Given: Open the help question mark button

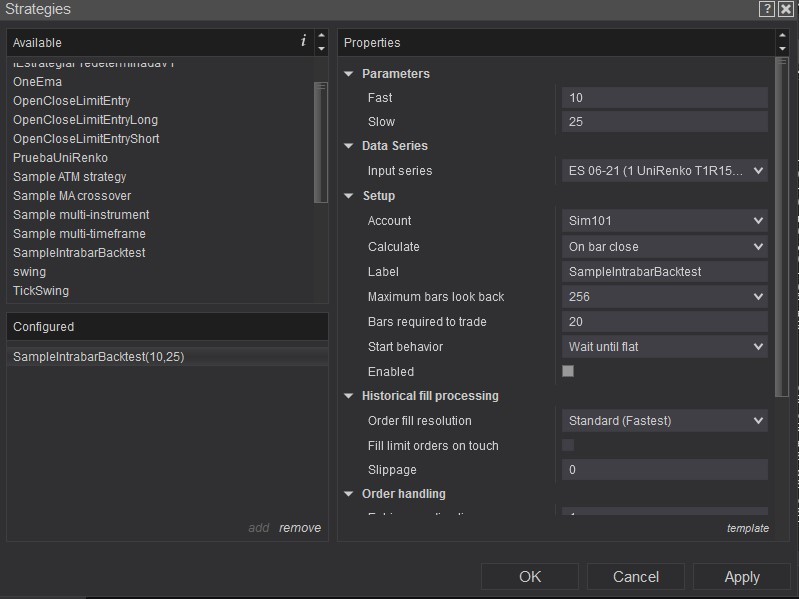Looking at the screenshot, I should tap(767, 9).
